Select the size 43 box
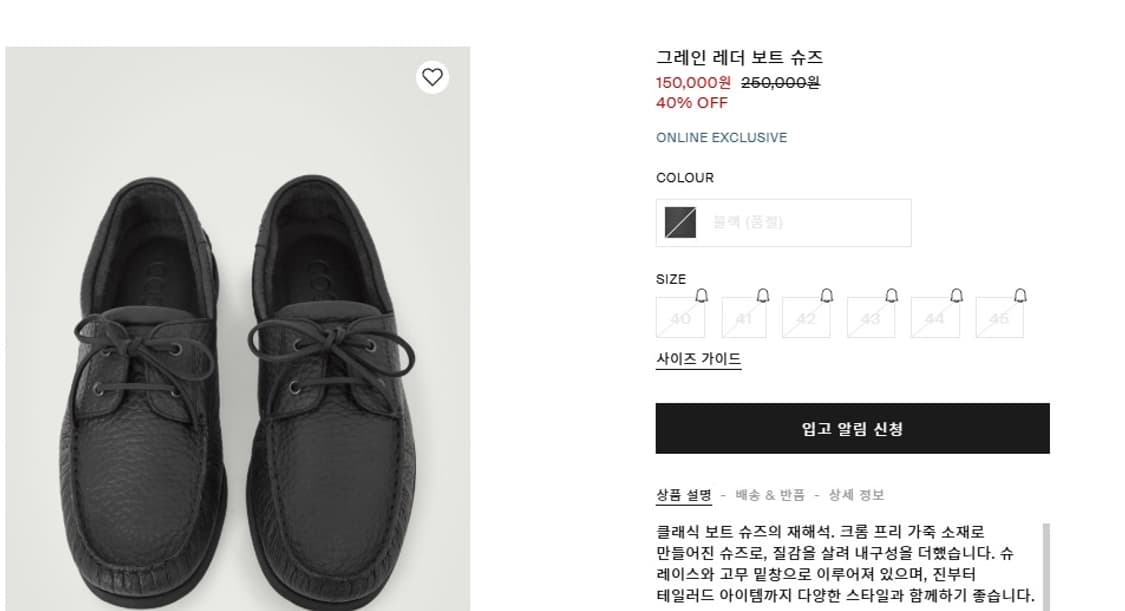The image size is (1125, 611). (x=870, y=318)
